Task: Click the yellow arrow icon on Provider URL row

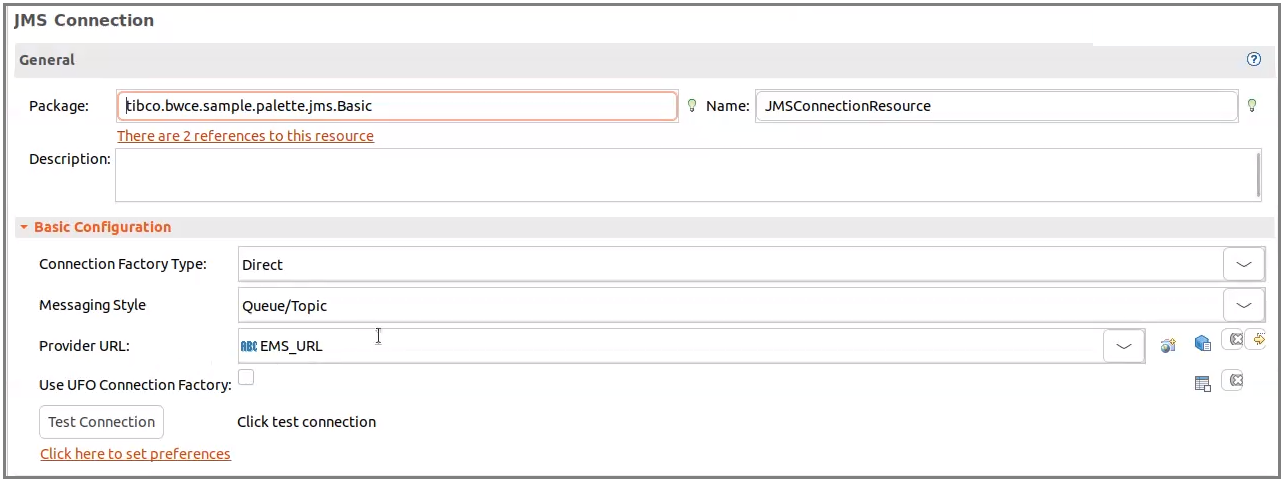Action: [1258, 340]
